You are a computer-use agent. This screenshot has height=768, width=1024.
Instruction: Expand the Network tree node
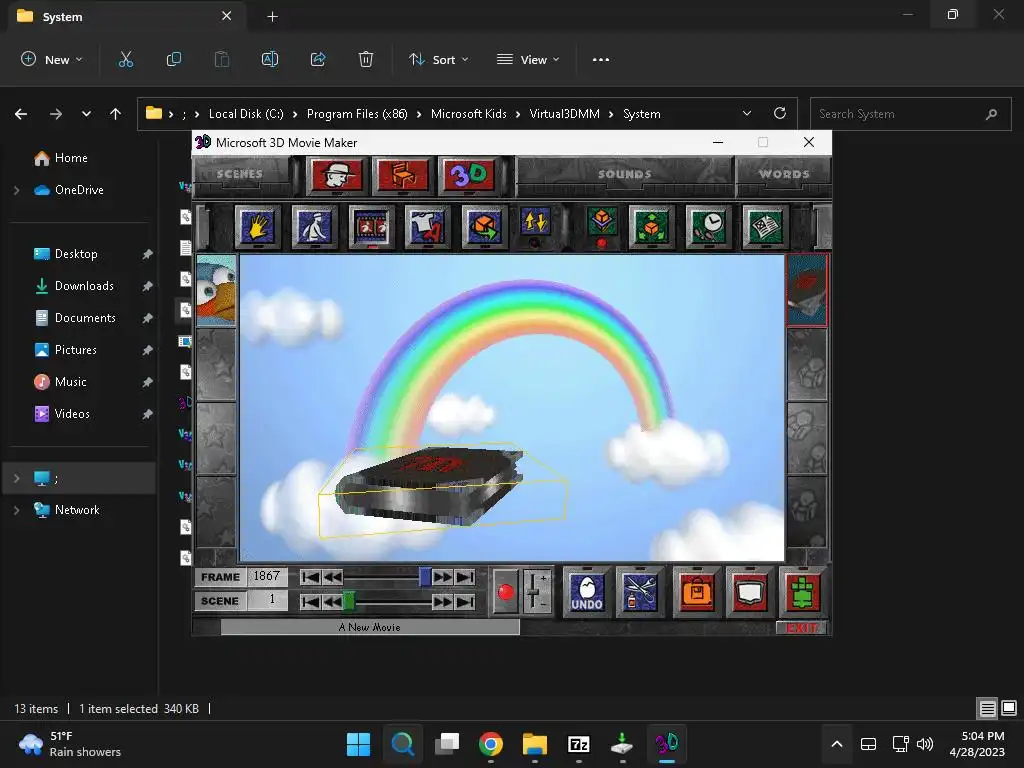click(17, 510)
